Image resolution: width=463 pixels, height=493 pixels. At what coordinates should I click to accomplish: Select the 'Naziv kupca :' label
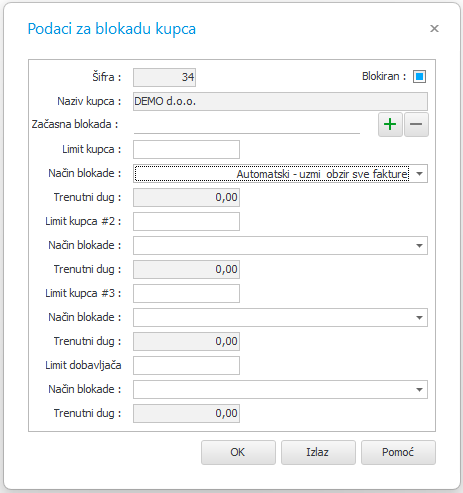click(89, 101)
